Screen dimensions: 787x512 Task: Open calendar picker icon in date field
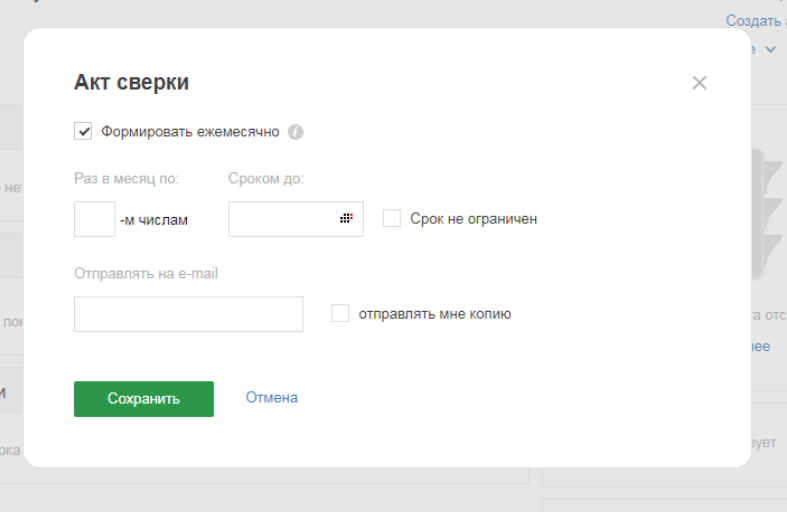coord(346,218)
